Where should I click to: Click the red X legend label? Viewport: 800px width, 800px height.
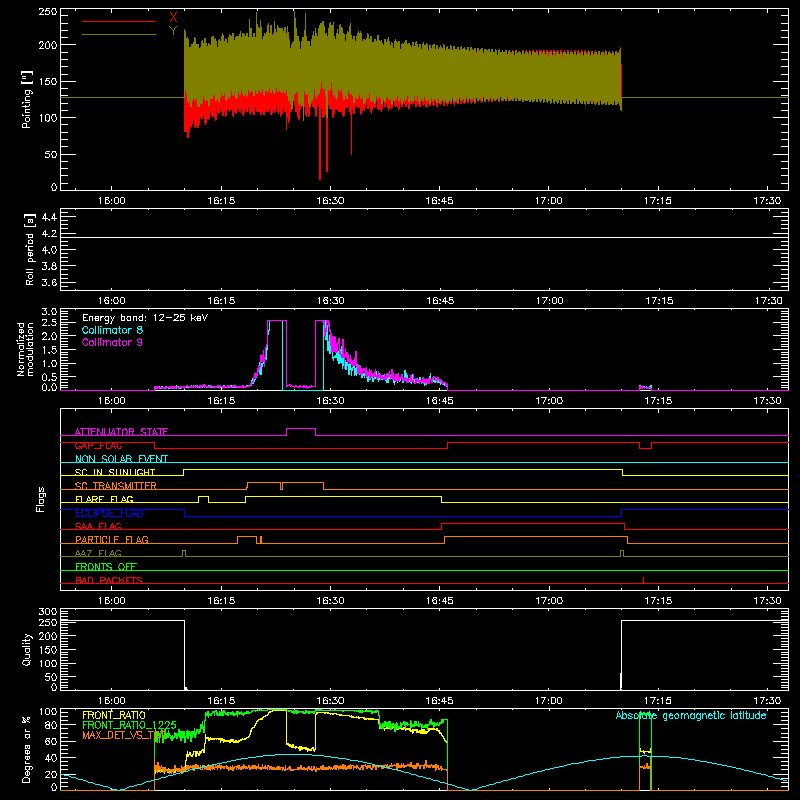coord(173,18)
